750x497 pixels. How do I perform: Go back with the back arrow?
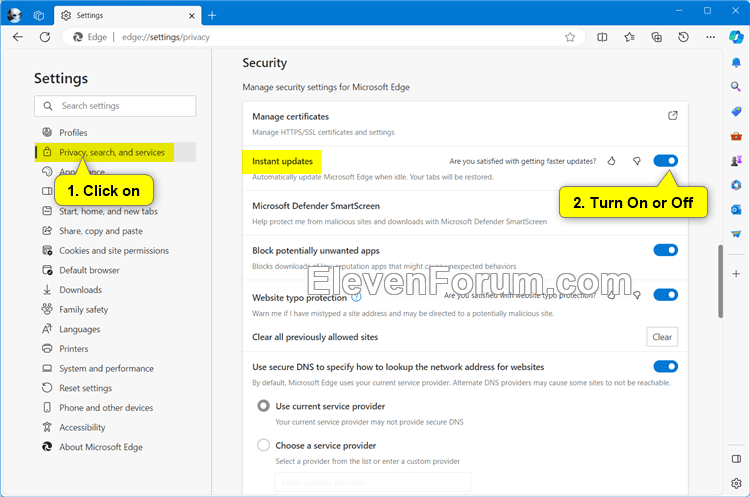click(18, 37)
